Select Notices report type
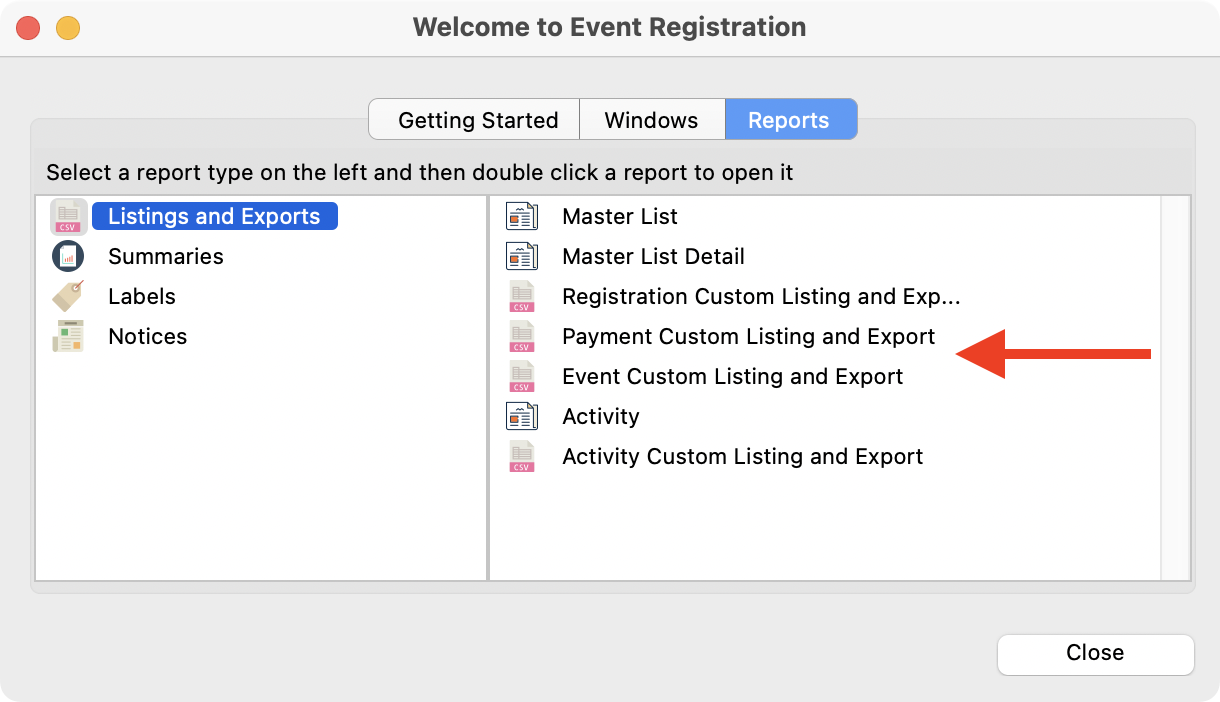1220x702 pixels. 147,337
